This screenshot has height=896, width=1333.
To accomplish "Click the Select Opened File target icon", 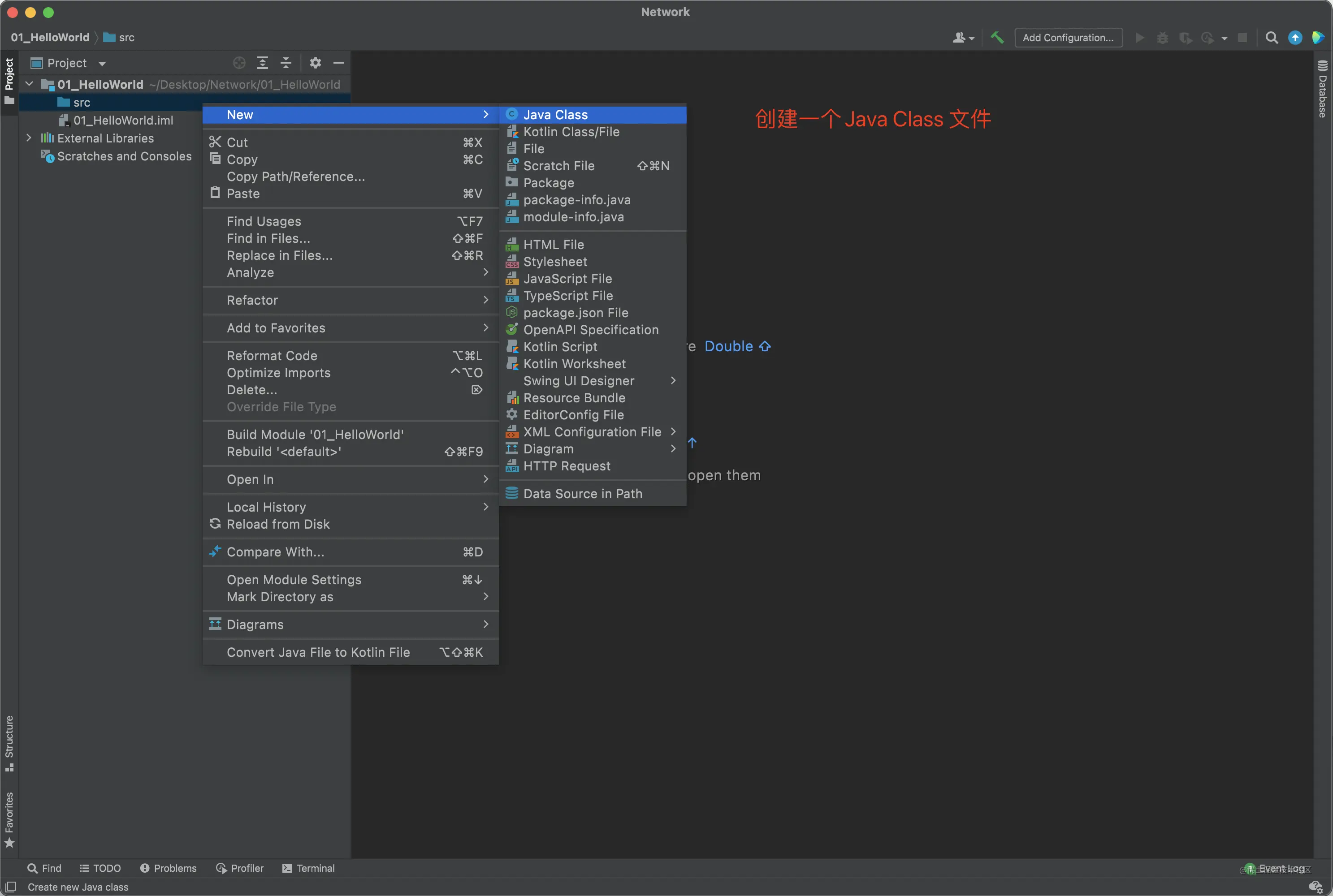I will [239, 63].
